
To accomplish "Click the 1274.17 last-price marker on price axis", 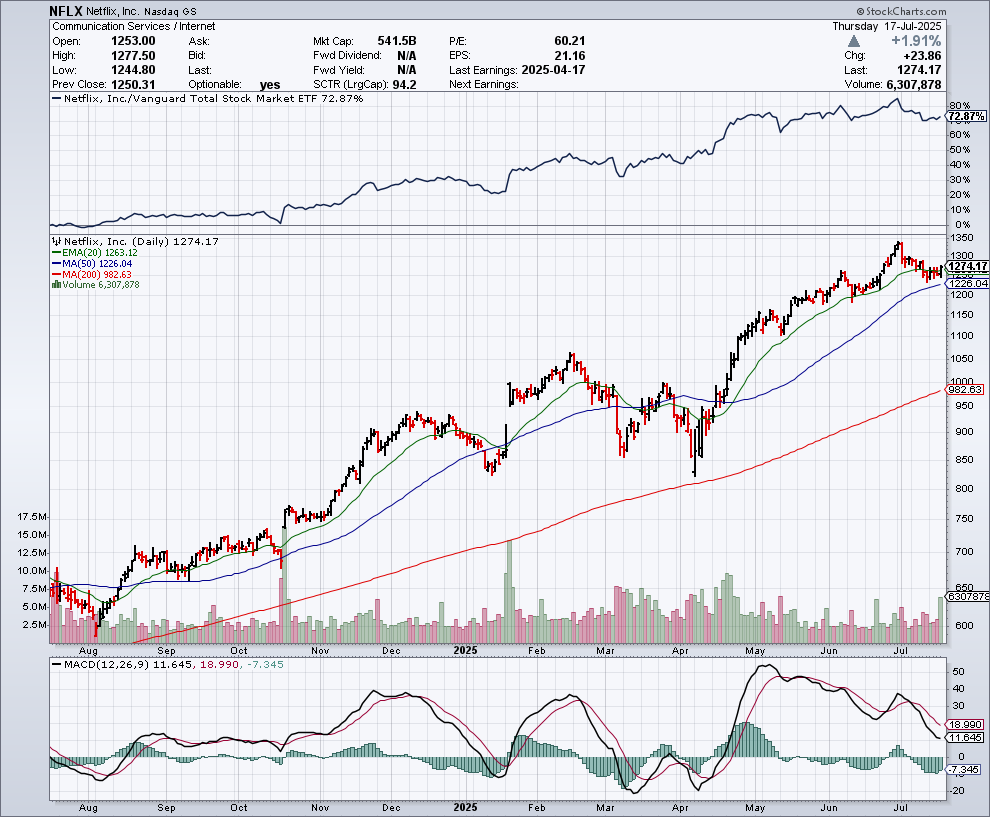I will (x=966, y=266).
